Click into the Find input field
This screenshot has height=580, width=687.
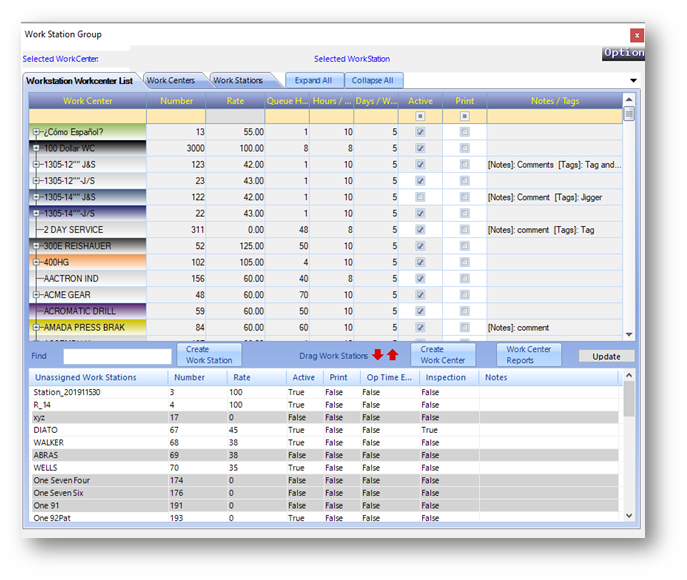(117, 357)
